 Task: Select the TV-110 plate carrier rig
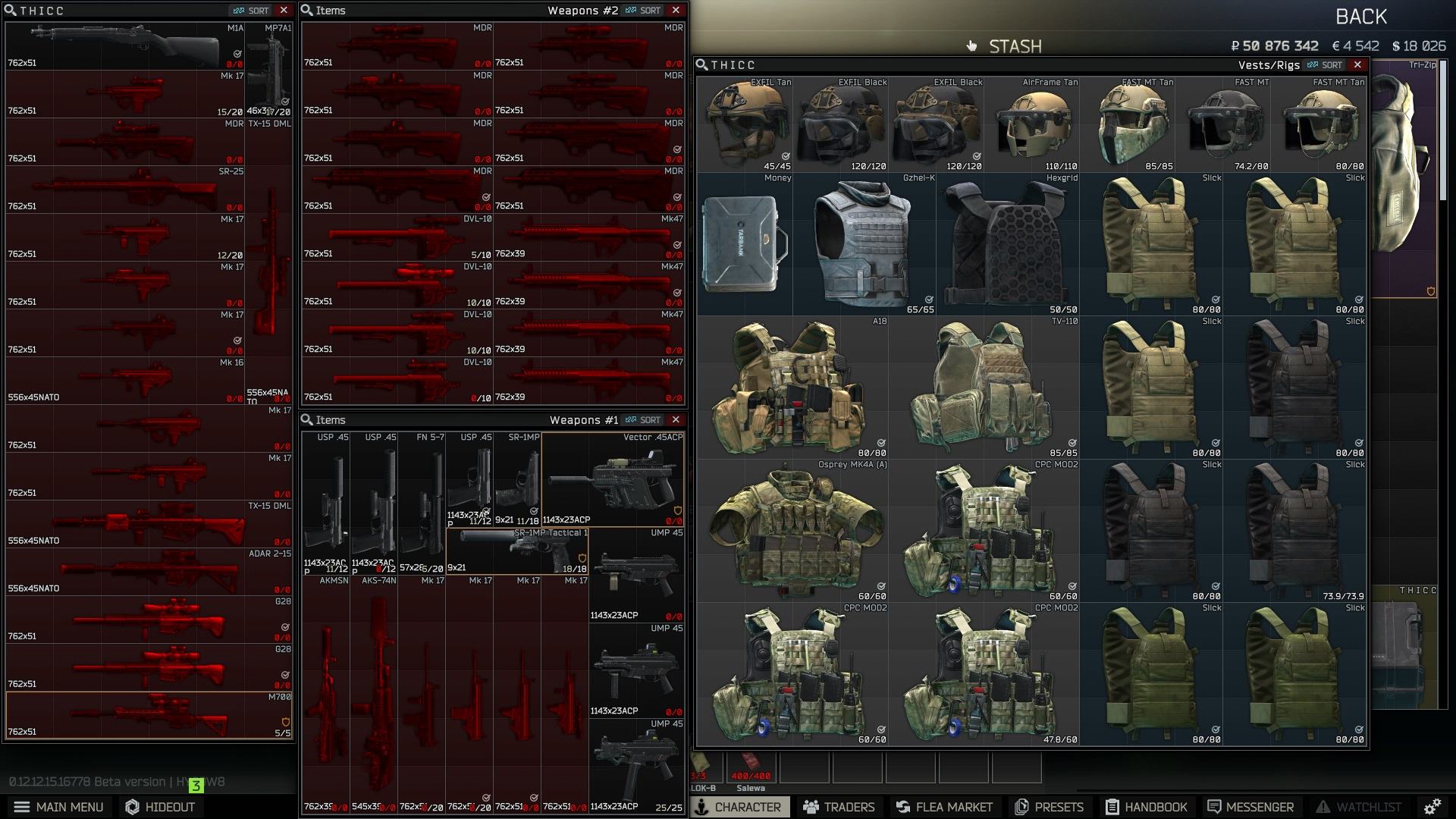984,388
